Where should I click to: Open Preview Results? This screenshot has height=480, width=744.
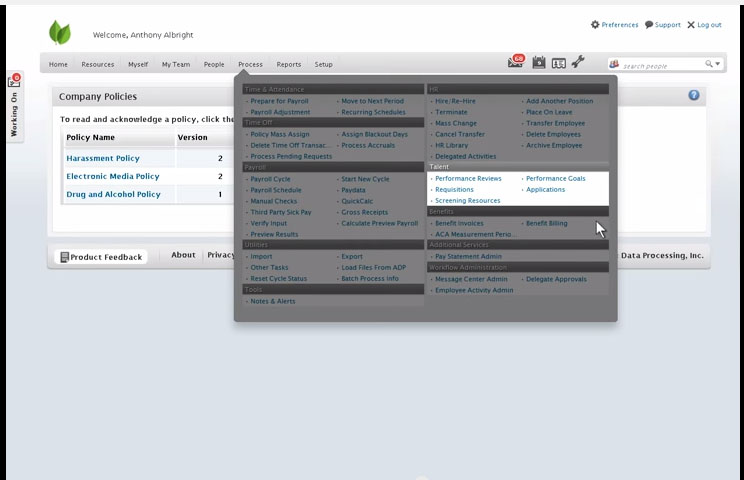(274, 234)
